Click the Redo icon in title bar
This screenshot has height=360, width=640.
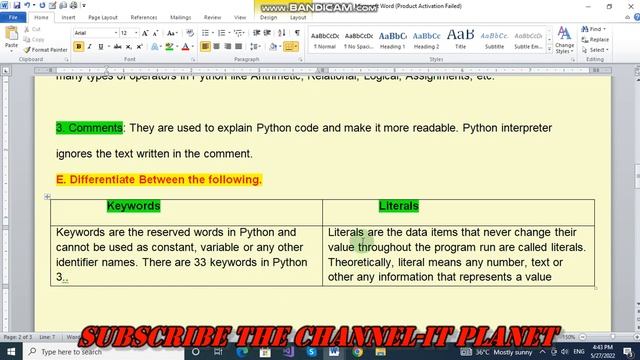pos(42,5)
